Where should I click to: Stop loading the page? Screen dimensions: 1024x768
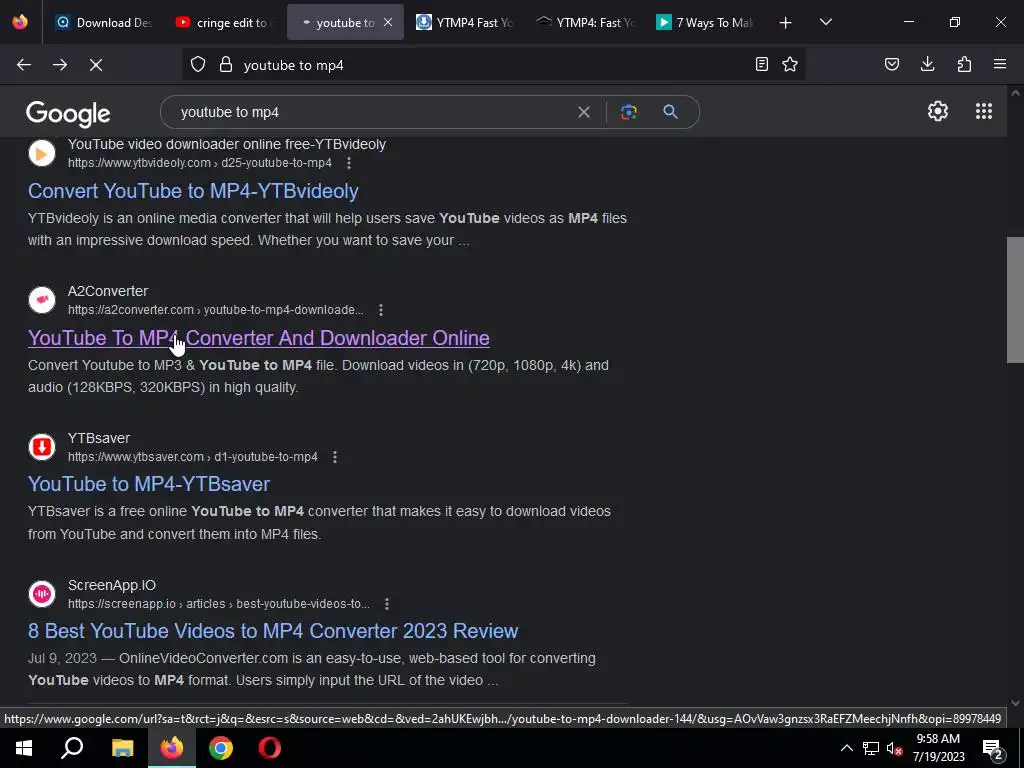[96, 65]
